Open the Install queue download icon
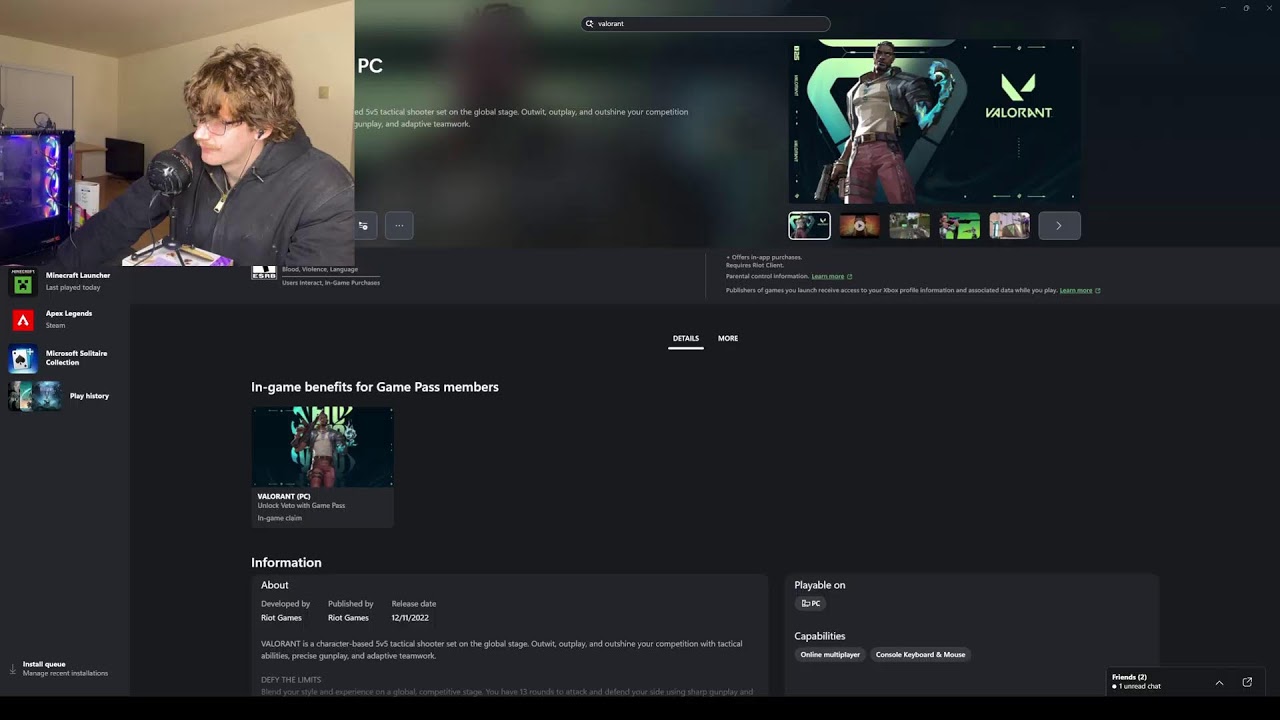The width and height of the screenshot is (1280, 720). click(x=13, y=668)
